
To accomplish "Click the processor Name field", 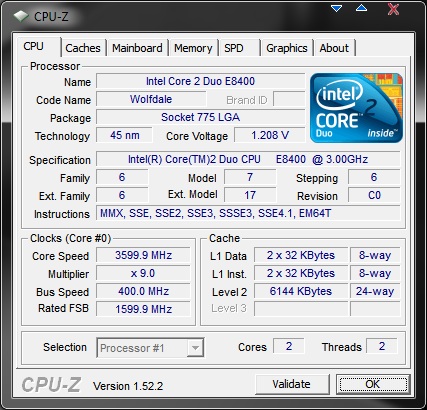I will [x=200, y=81].
